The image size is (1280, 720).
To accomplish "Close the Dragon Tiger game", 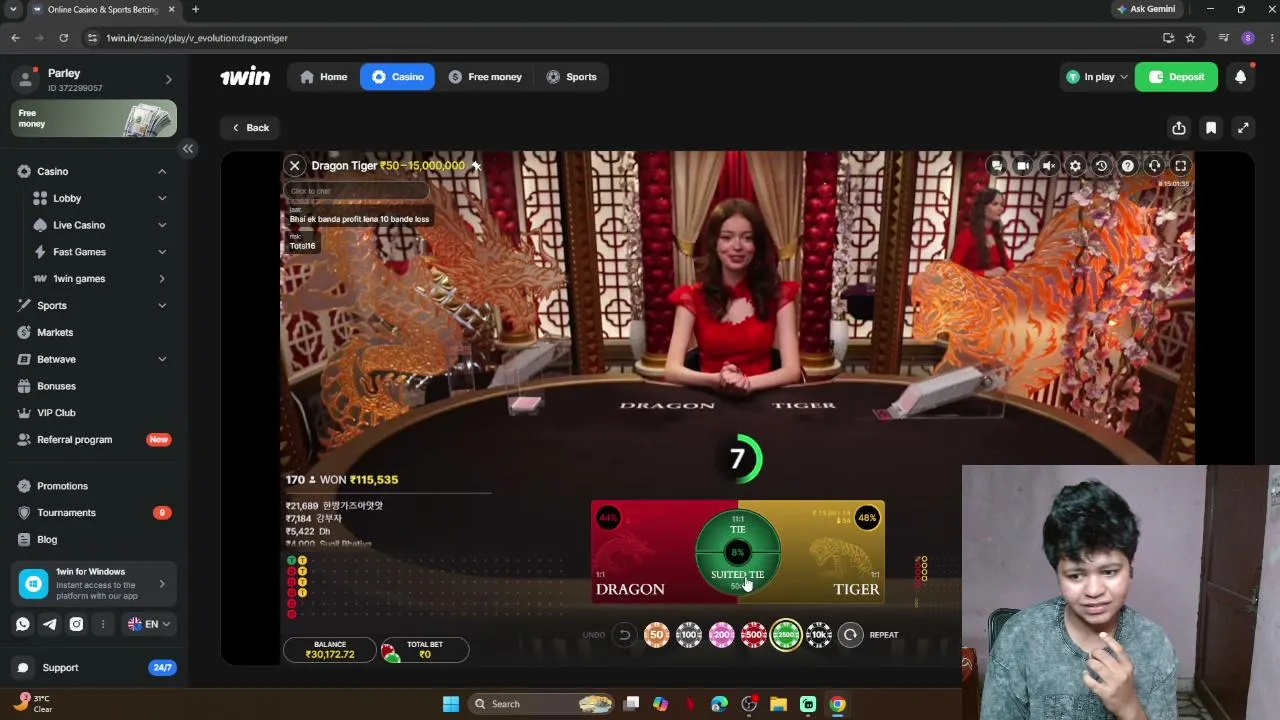I will tap(295, 166).
